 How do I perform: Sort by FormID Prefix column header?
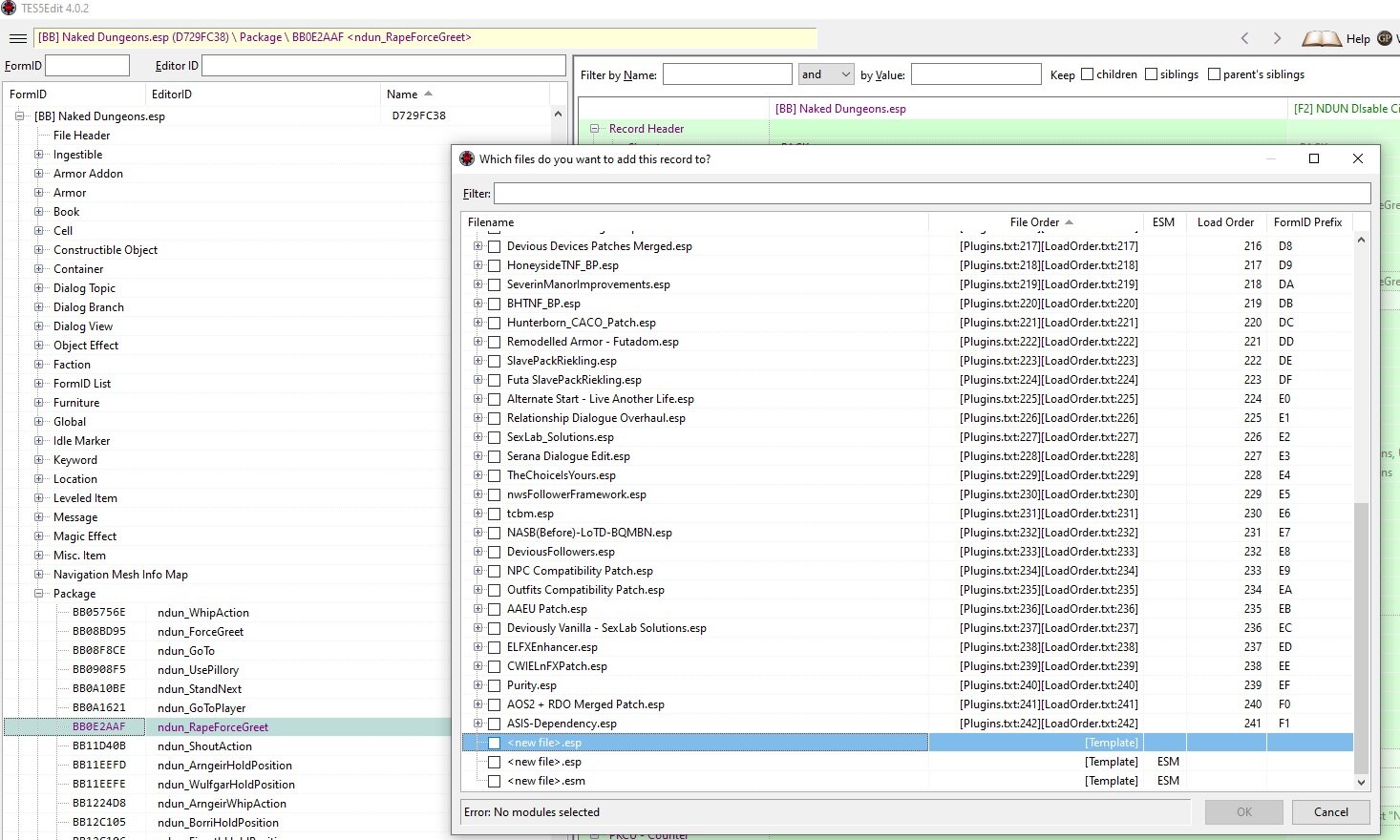(x=1307, y=222)
